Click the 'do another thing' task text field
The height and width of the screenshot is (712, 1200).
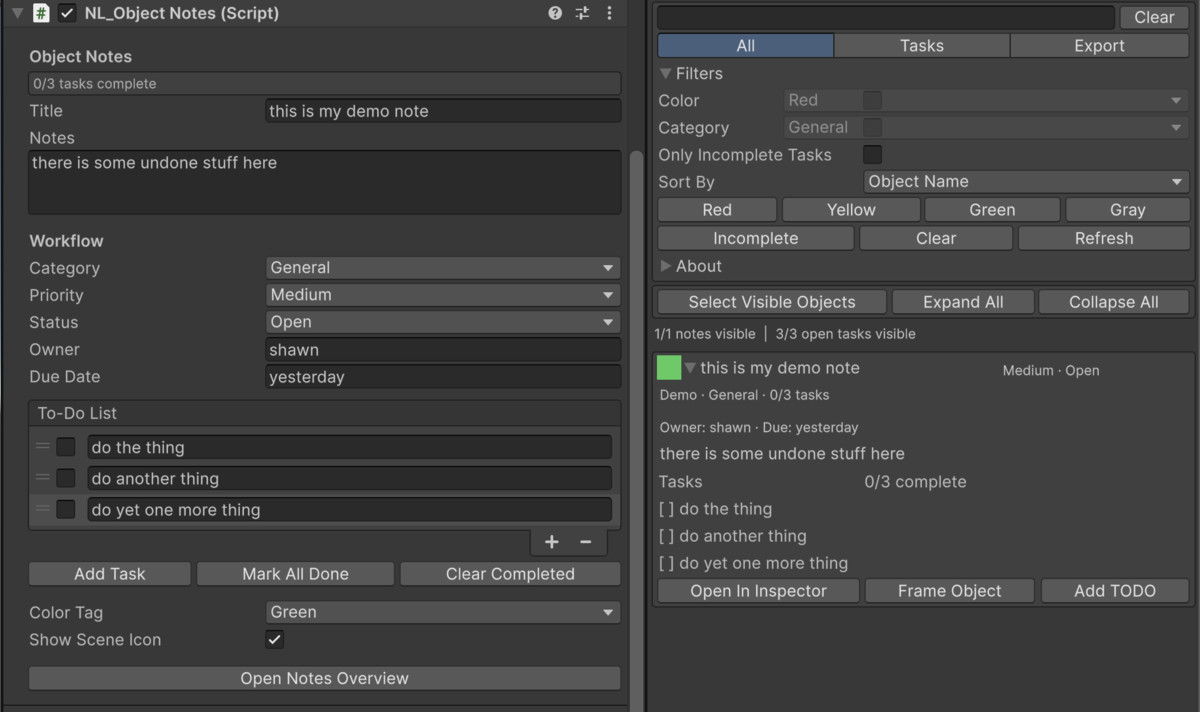pyautogui.click(x=349, y=478)
